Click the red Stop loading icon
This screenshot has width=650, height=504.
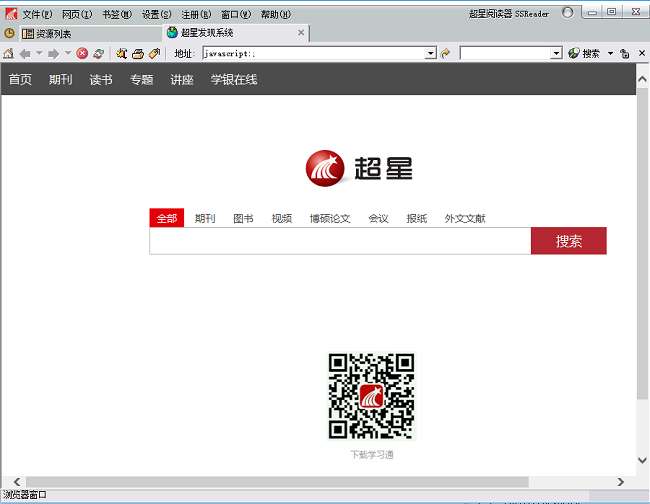(x=82, y=53)
